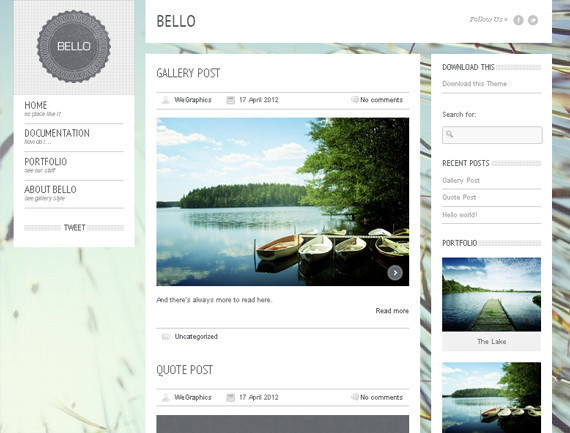Image resolution: width=570 pixels, height=433 pixels.
Task: Open the Home menu item
Action: (x=36, y=105)
